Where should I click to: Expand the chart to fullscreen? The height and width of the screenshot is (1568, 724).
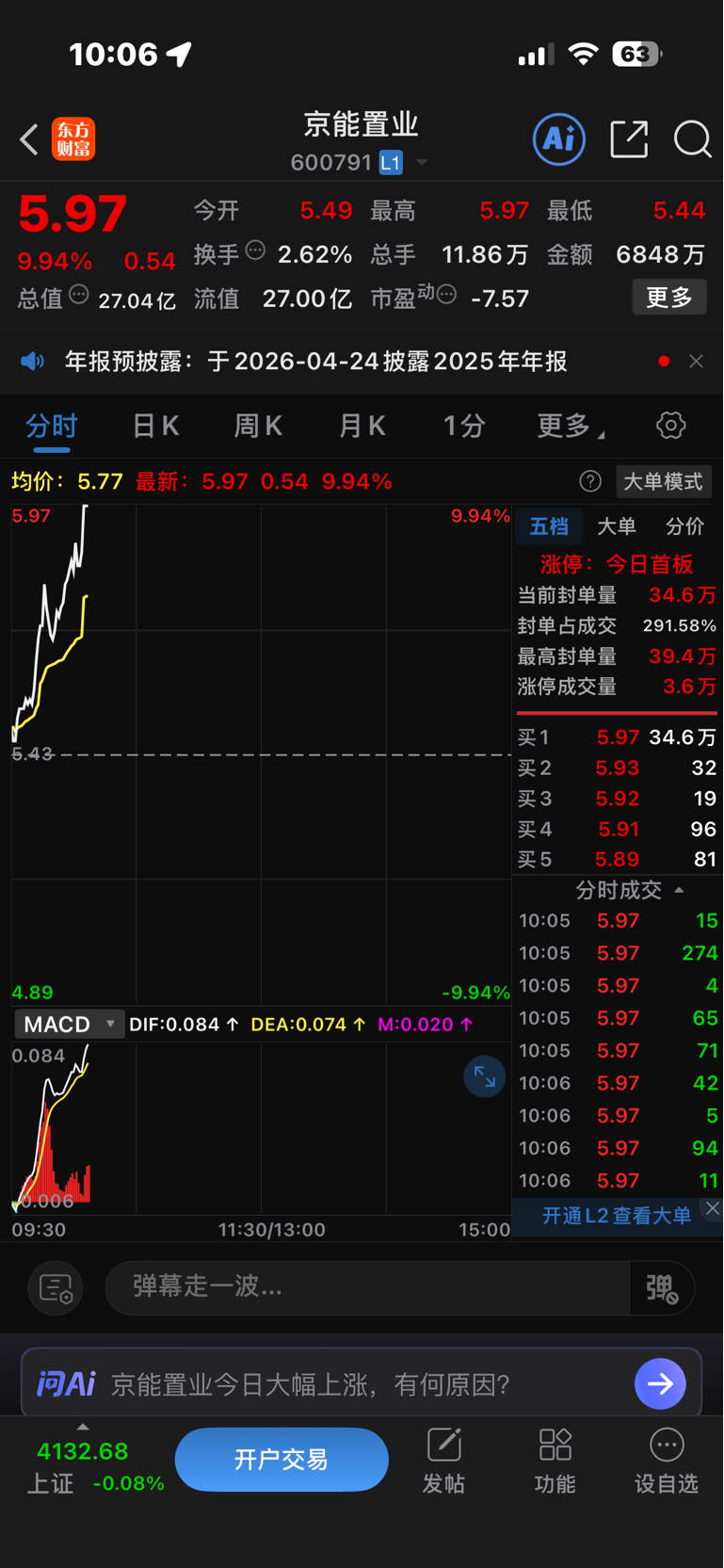tap(485, 1076)
